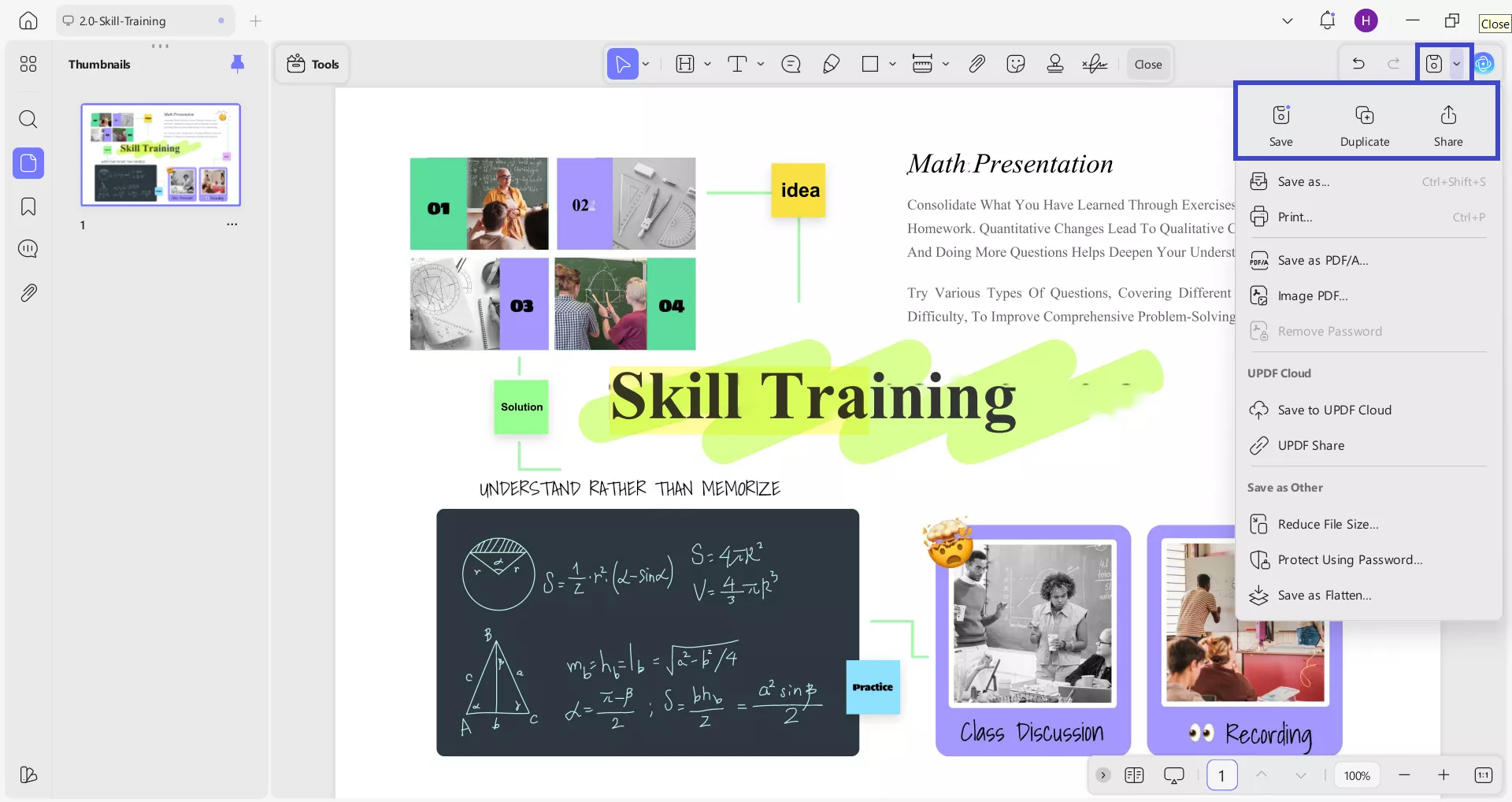Select the stamp tool

click(1055, 65)
